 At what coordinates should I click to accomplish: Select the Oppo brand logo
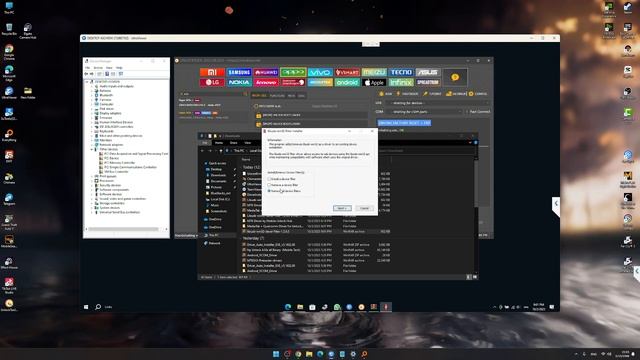[x=293, y=72]
